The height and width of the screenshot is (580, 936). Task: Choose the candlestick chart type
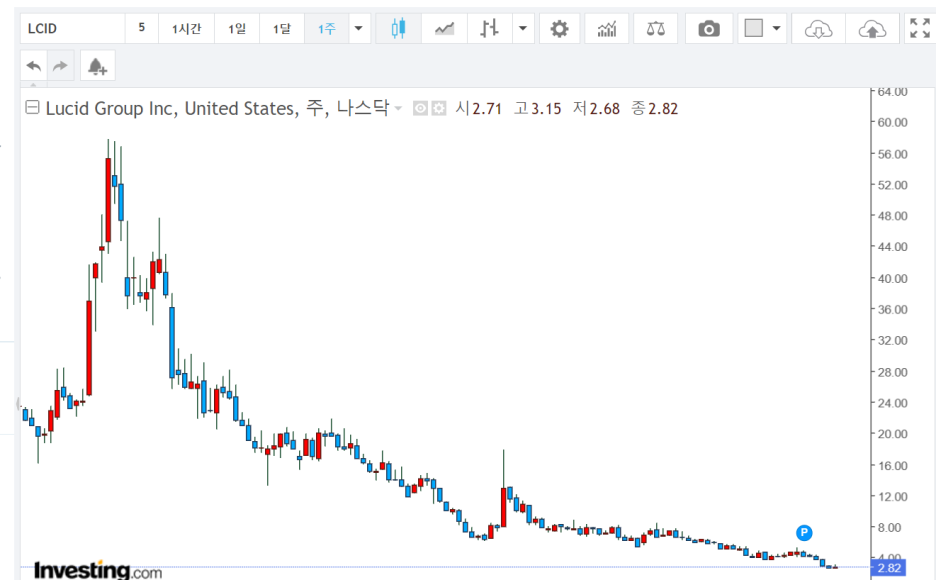(398, 29)
